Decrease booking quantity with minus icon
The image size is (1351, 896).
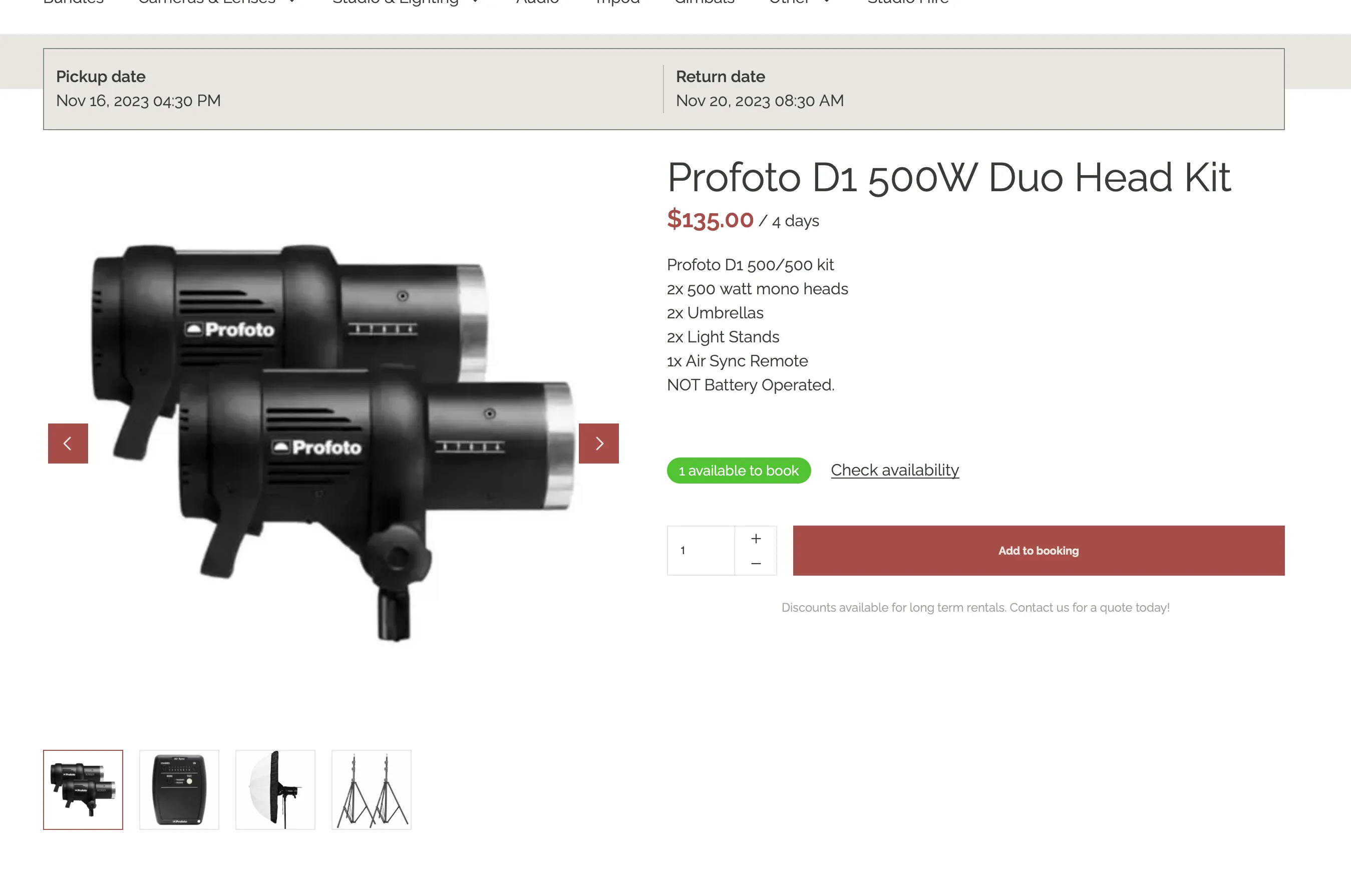[x=756, y=564]
